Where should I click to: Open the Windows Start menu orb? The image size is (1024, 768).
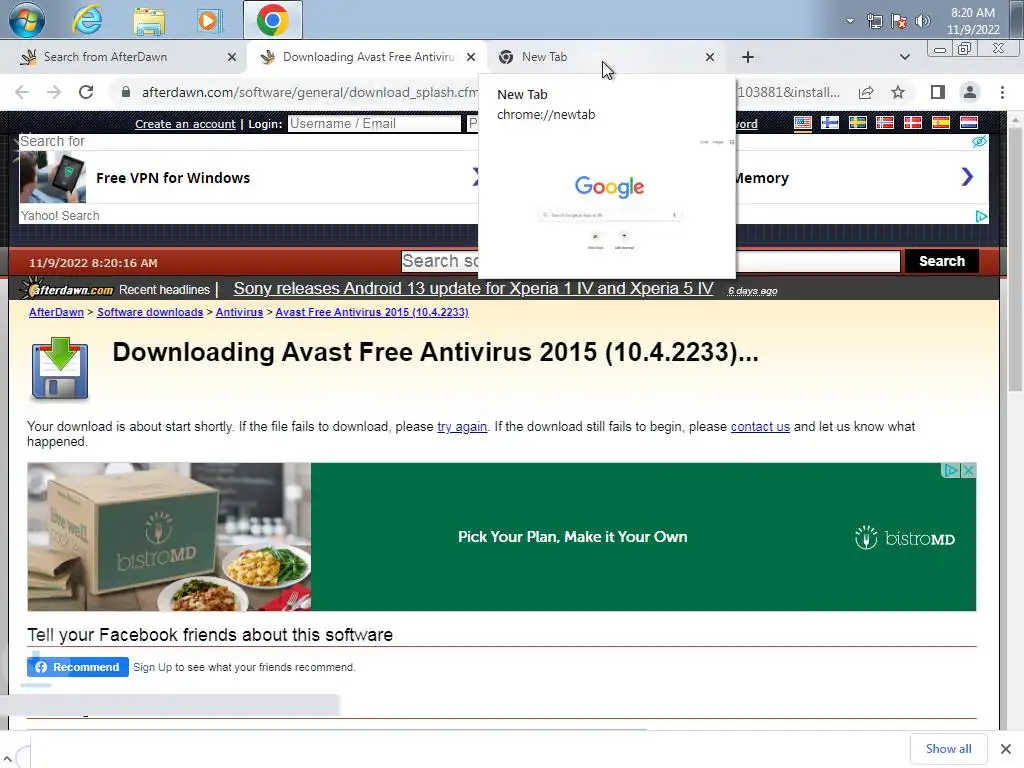click(x=26, y=20)
